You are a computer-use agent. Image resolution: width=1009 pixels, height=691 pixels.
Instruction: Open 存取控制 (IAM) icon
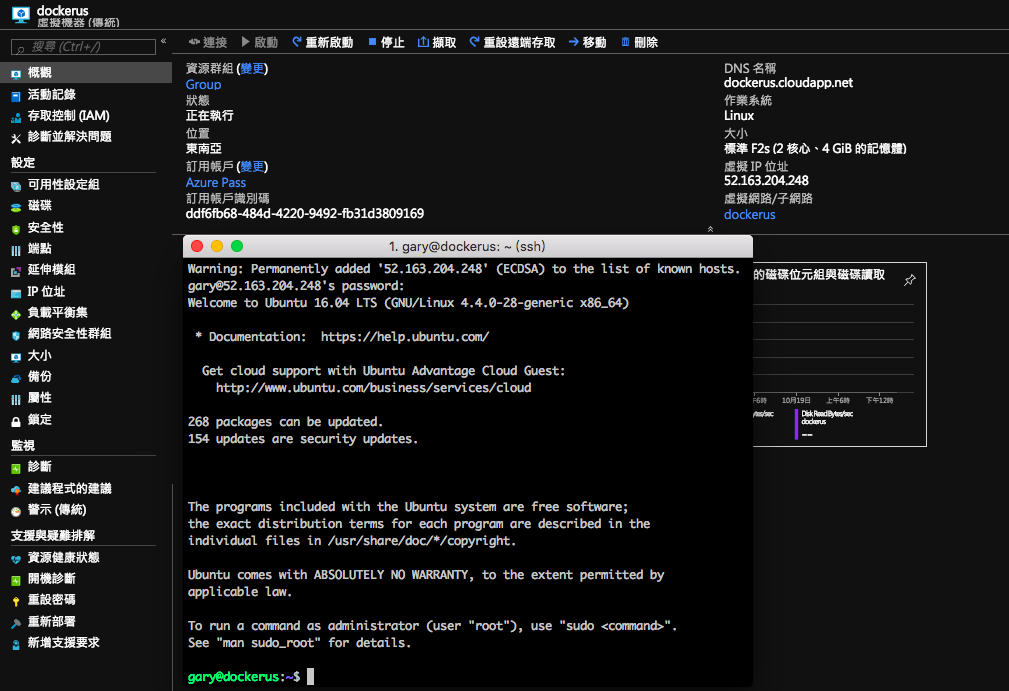click(x=16, y=117)
